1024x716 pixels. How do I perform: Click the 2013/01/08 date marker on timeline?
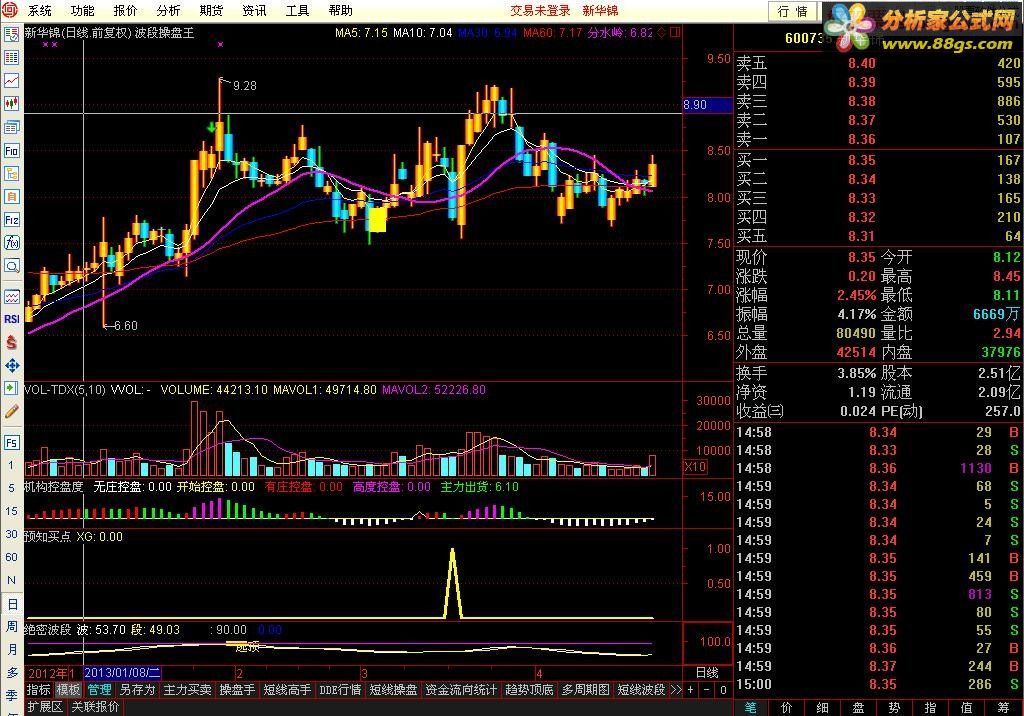click(122, 672)
